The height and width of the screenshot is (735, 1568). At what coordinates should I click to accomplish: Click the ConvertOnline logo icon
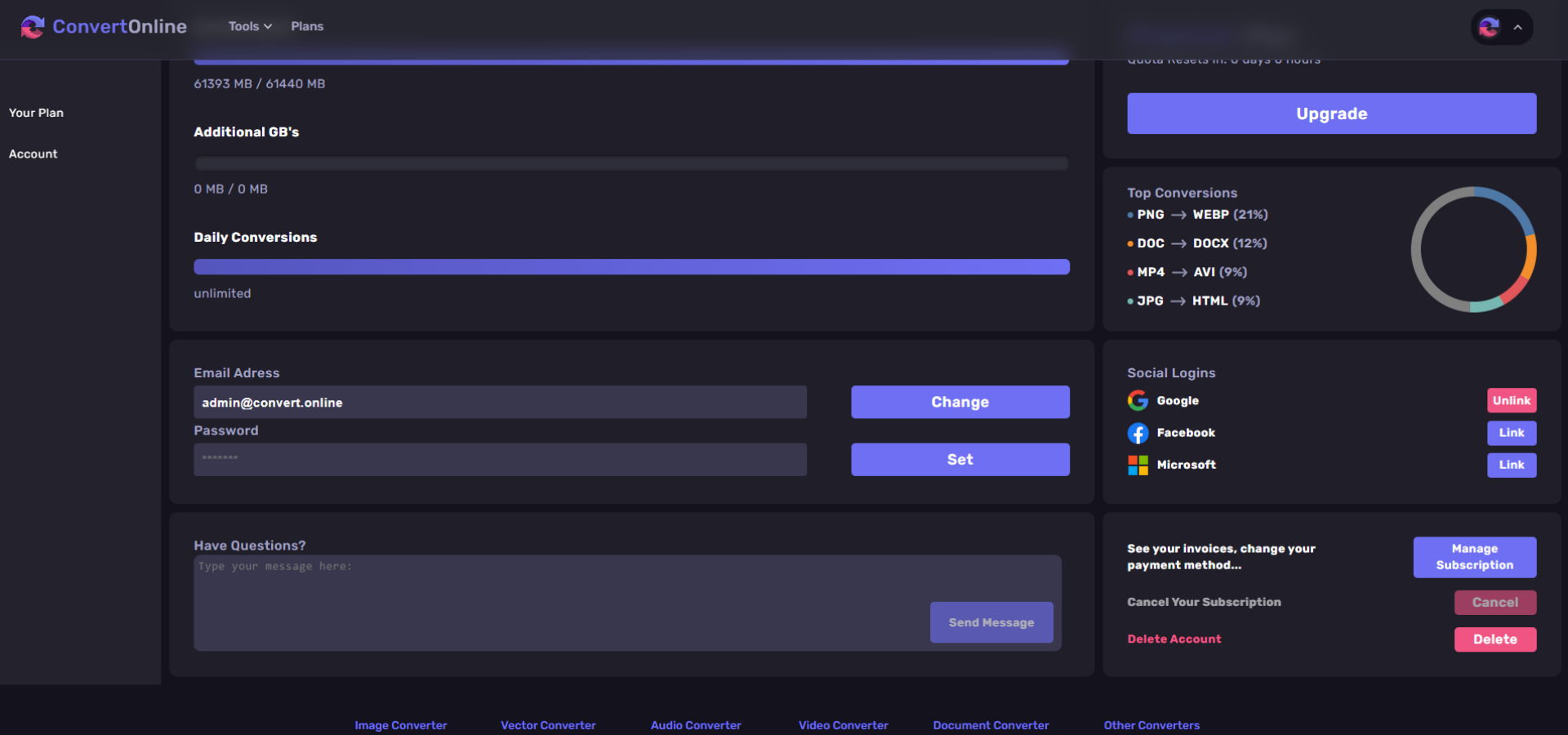coord(33,26)
